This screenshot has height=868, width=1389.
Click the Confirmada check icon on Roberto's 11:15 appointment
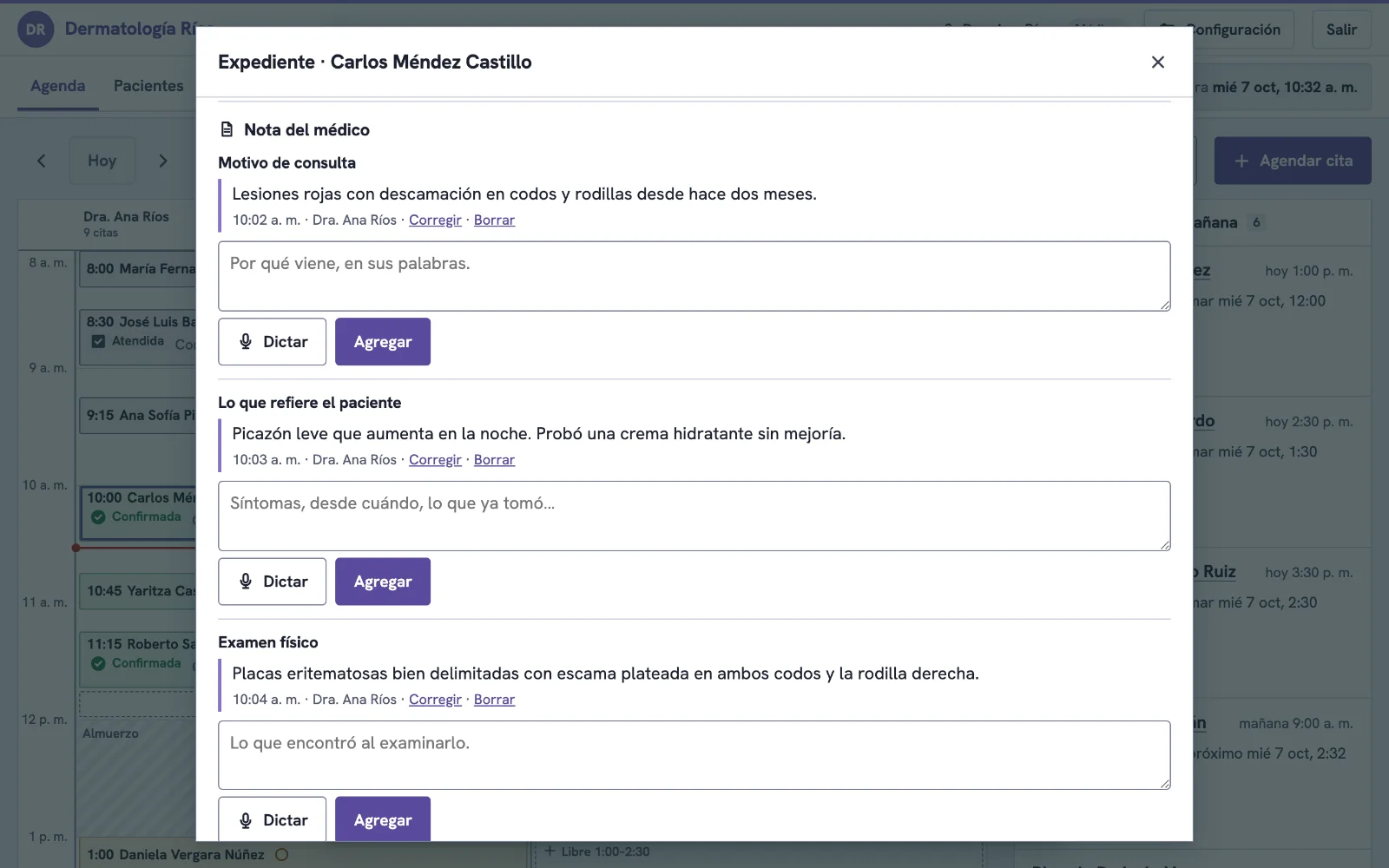98,663
